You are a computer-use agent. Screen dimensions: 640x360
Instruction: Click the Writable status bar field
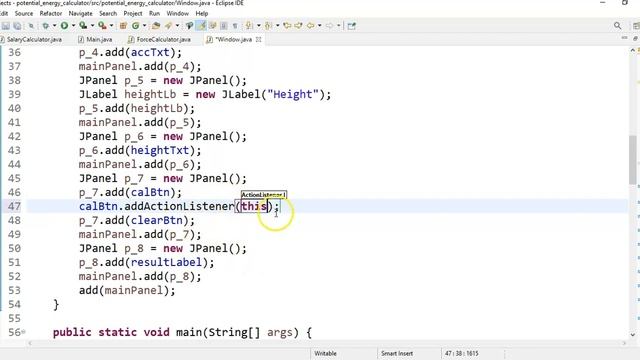pos(325,353)
